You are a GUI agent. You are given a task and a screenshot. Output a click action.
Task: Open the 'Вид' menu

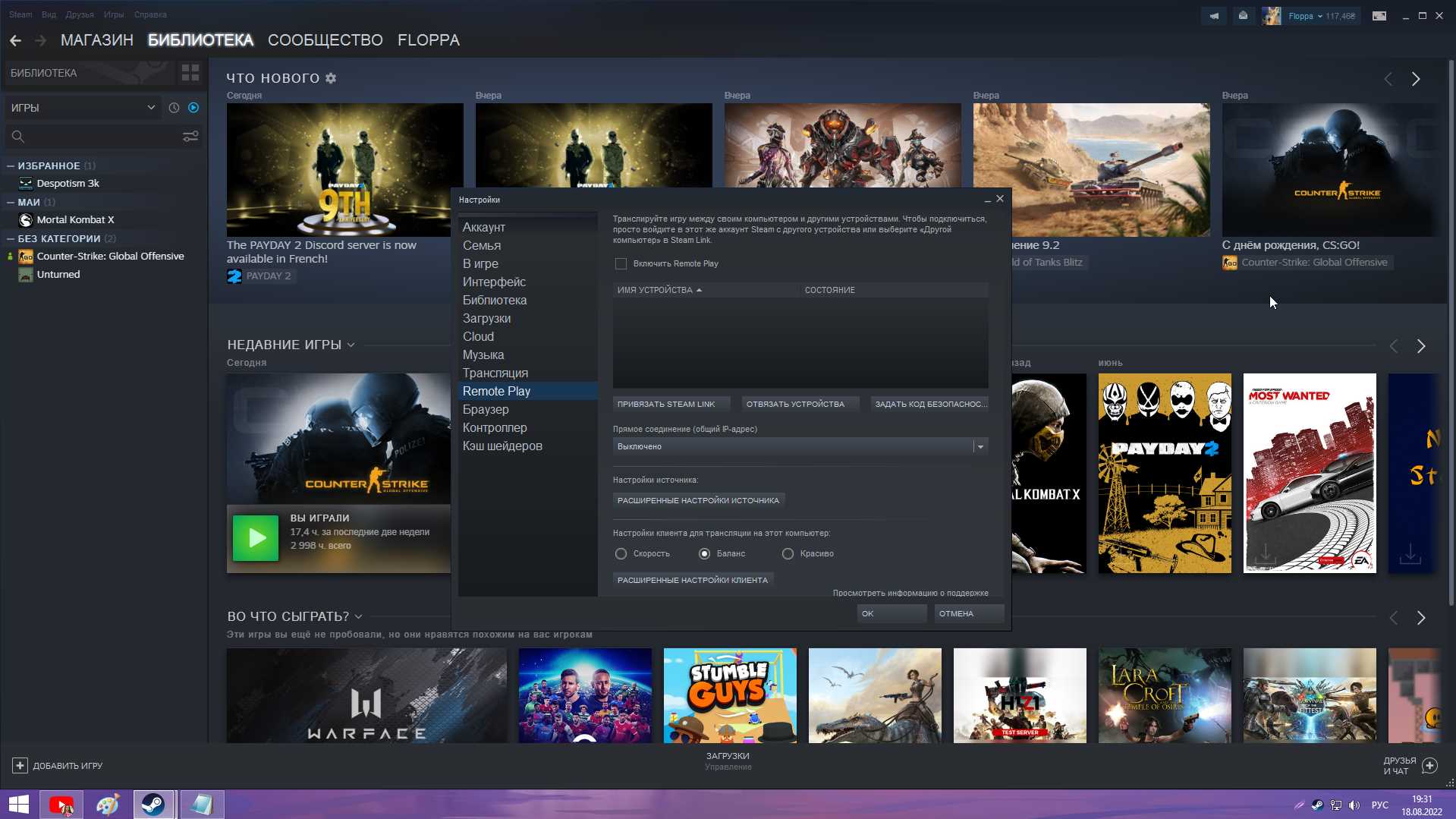[x=49, y=14]
